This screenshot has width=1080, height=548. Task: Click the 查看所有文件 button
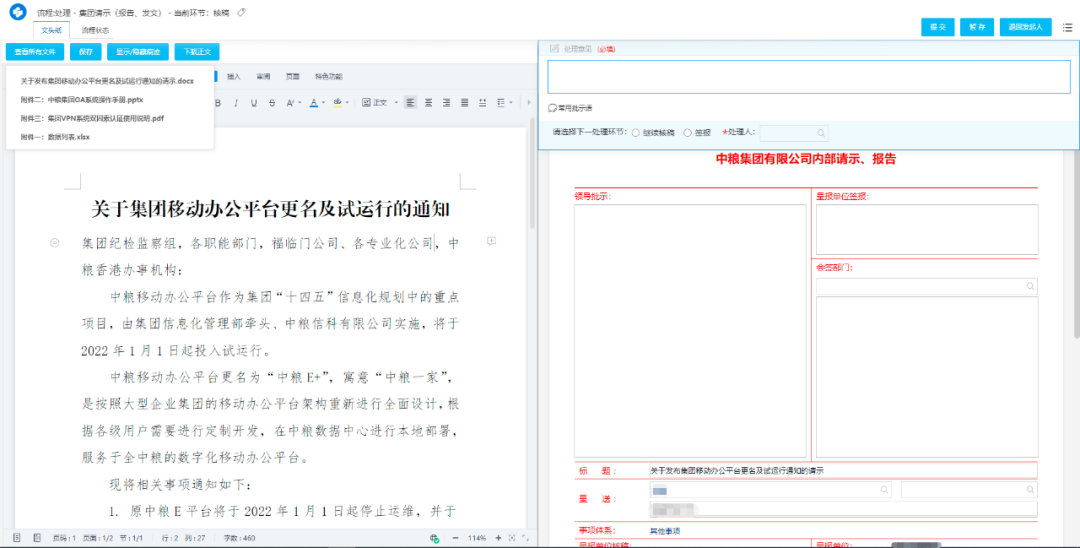pos(35,52)
